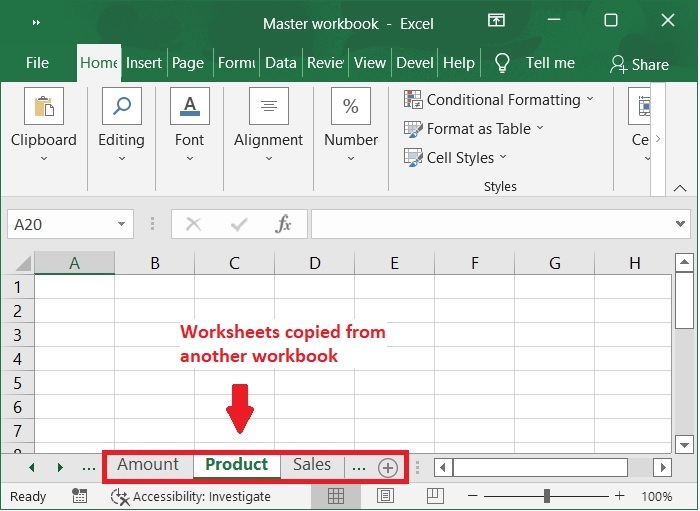Expand the Conditional Formatting dropdown arrow
This screenshot has height=511, width=700.
click(590, 99)
